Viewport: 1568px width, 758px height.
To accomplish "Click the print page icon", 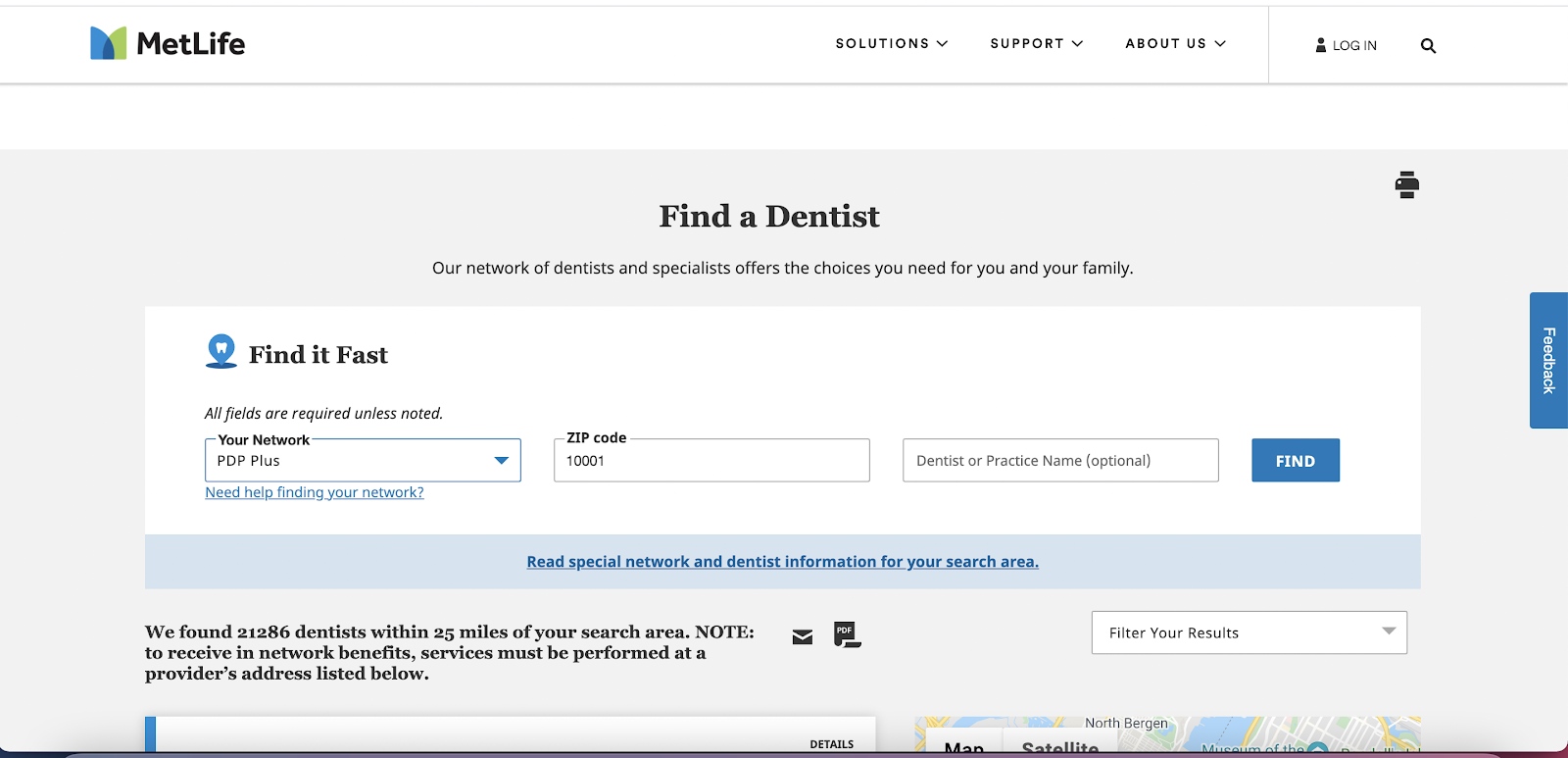I will 1406,184.
